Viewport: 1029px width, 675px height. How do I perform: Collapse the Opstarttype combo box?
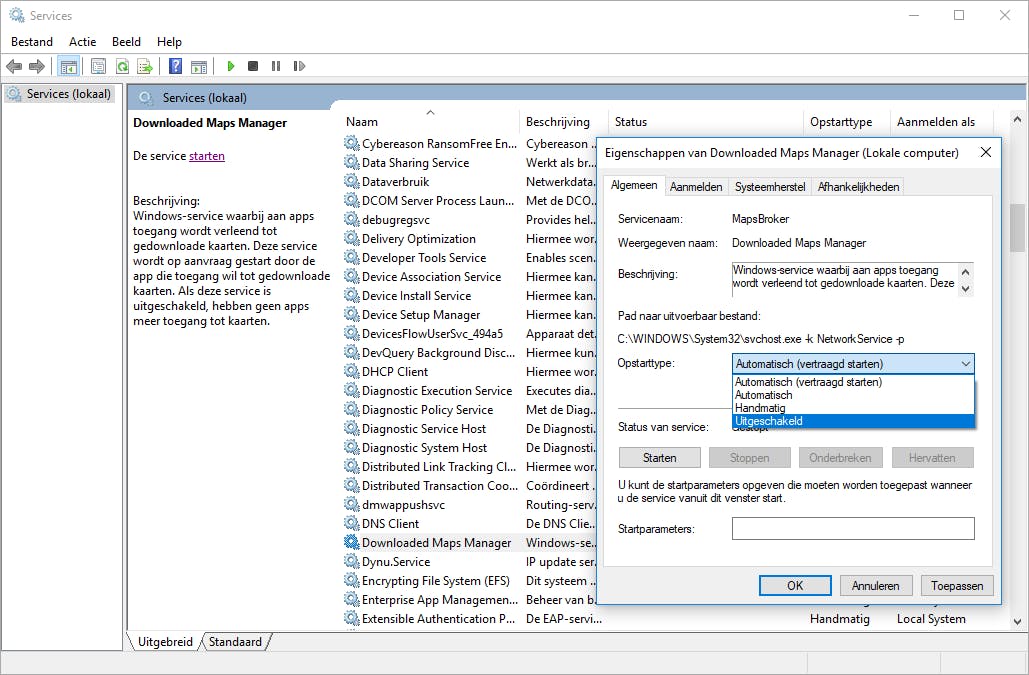coord(965,363)
